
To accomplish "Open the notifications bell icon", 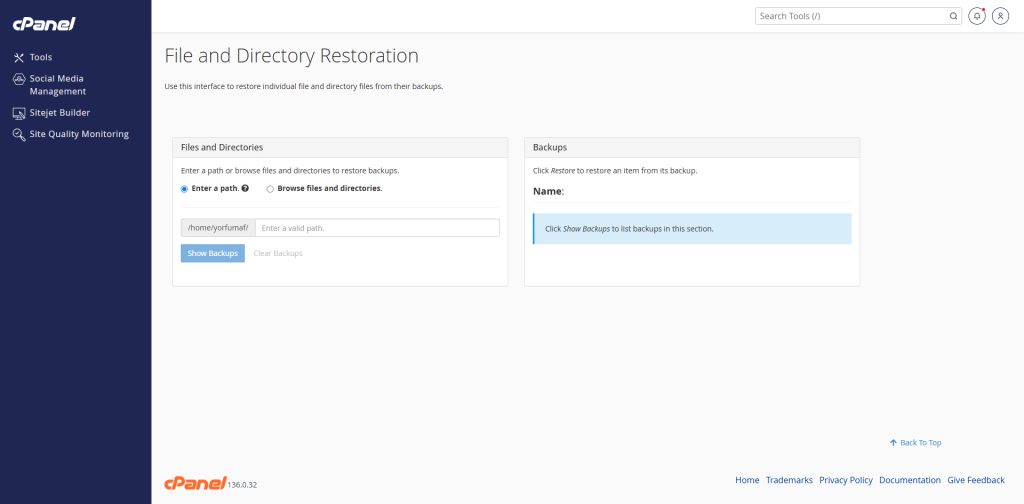I will tap(976, 16).
